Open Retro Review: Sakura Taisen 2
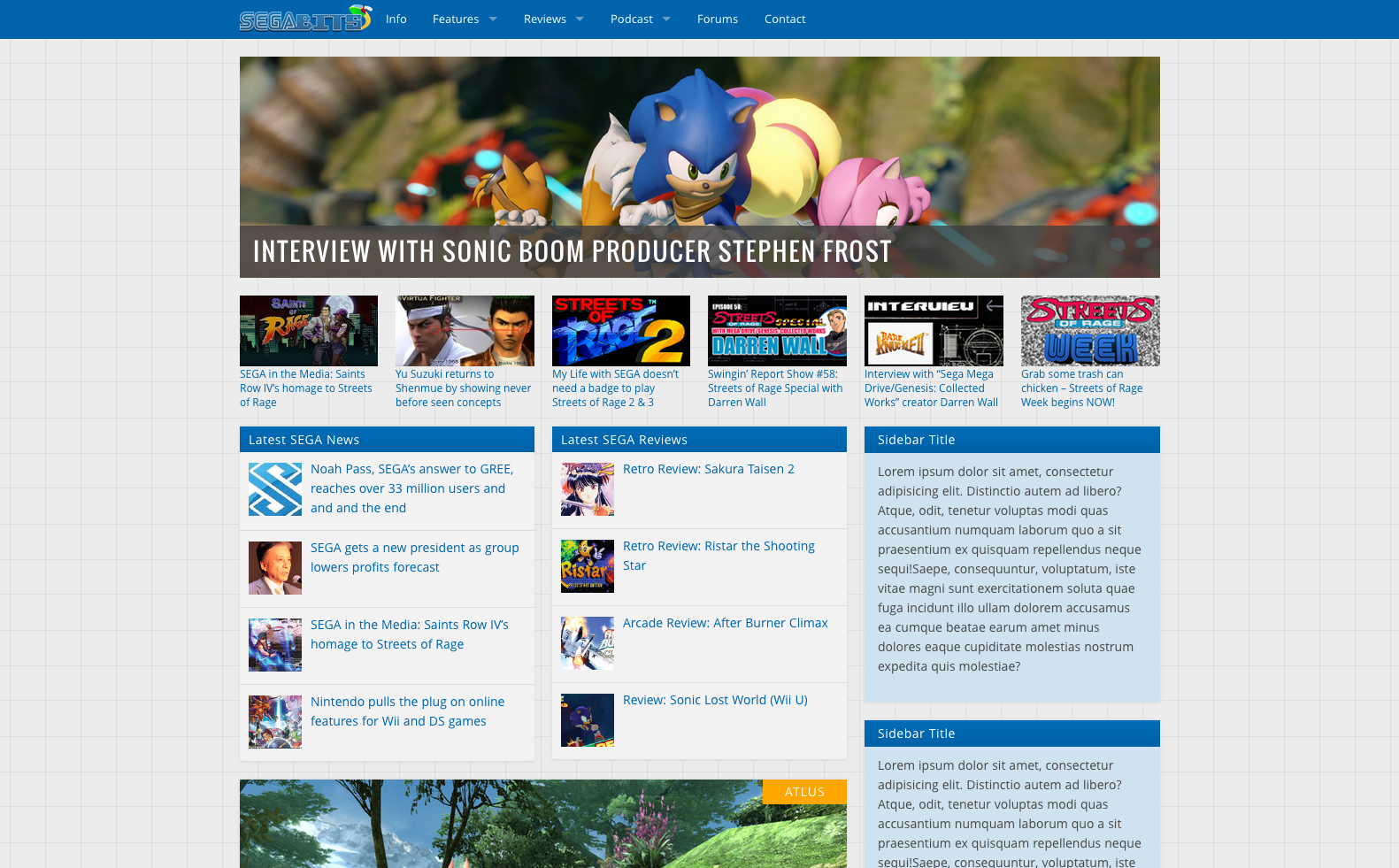The width and height of the screenshot is (1399, 868). 709,469
